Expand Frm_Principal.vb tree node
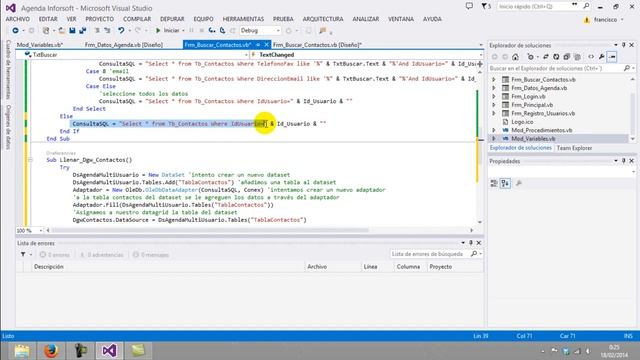The width and height of the screenshot is (640, 360). point(494,105)
